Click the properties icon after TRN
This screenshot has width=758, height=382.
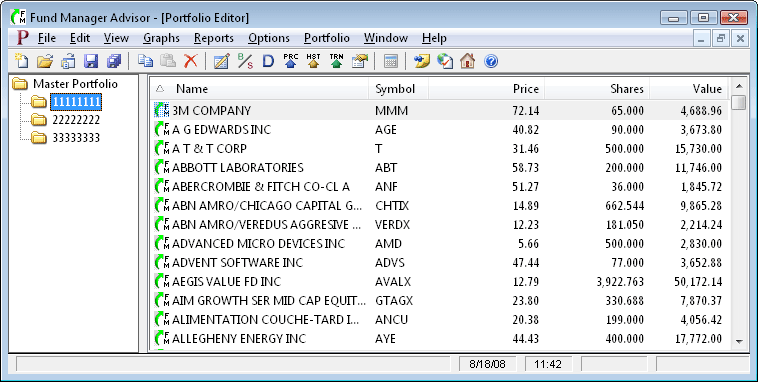[x=360, y=61]
